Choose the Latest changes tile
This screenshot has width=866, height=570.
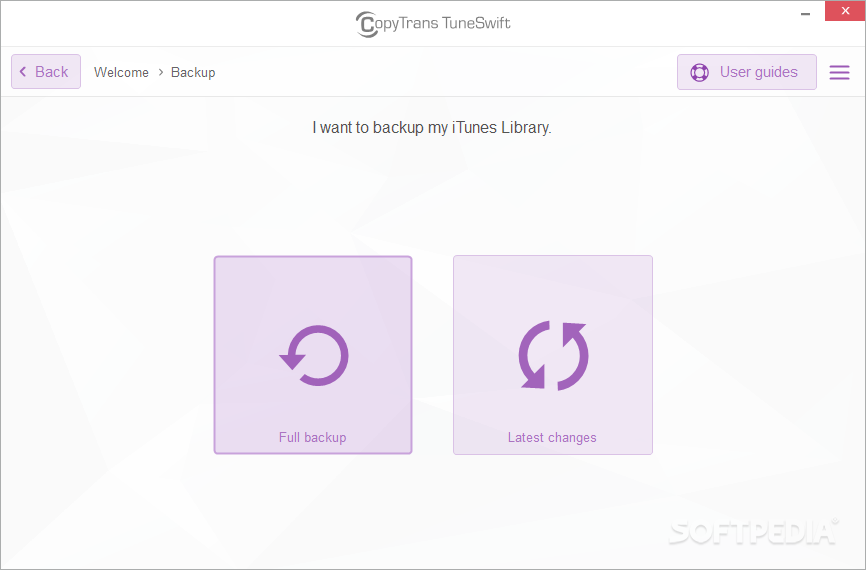click(x=553, y=355)
